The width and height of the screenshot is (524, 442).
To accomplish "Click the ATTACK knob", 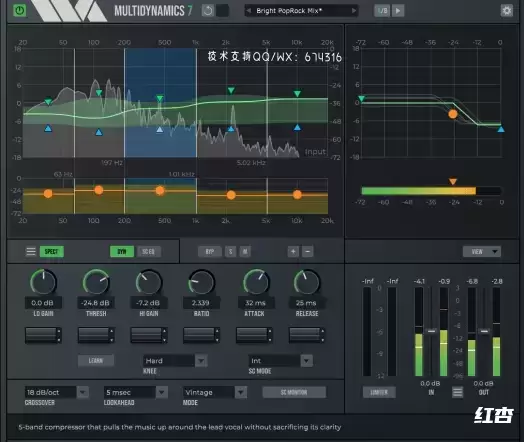I will tap(256, 282).
